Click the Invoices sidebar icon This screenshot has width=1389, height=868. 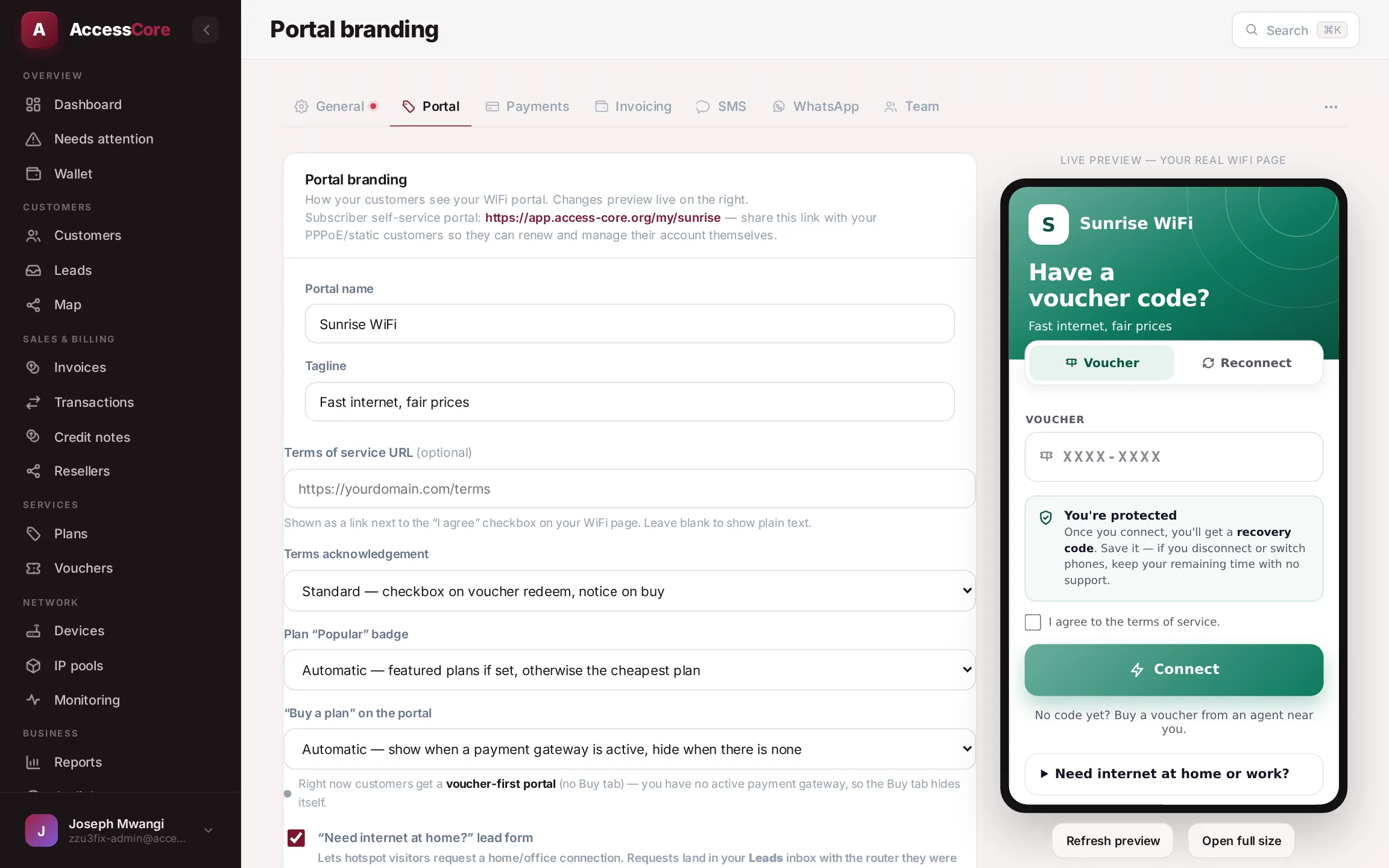click(33, 367)
